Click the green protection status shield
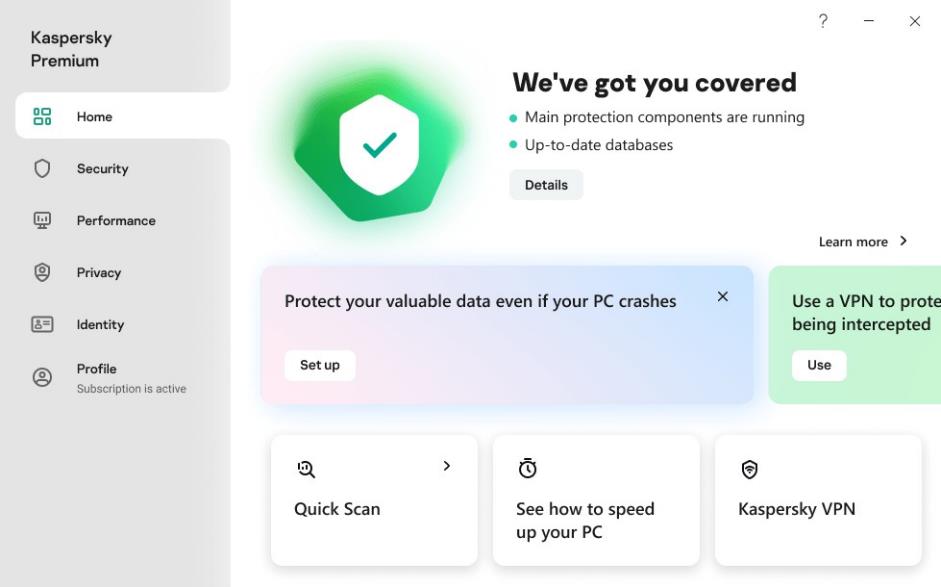The height and width of the screenshot is (587, 941). pyautogui.click(x=379, y=145)
